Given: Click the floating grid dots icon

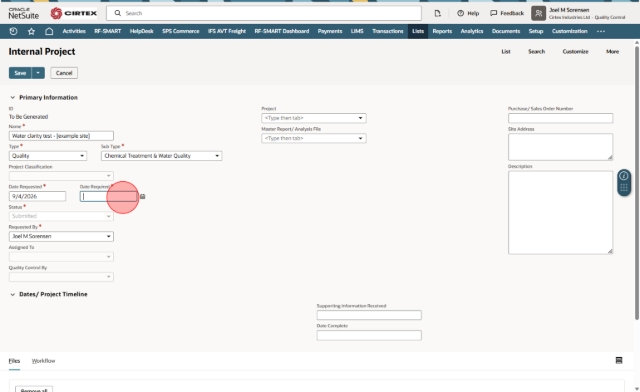Looking at the screenshot, I should coord(624,188).
